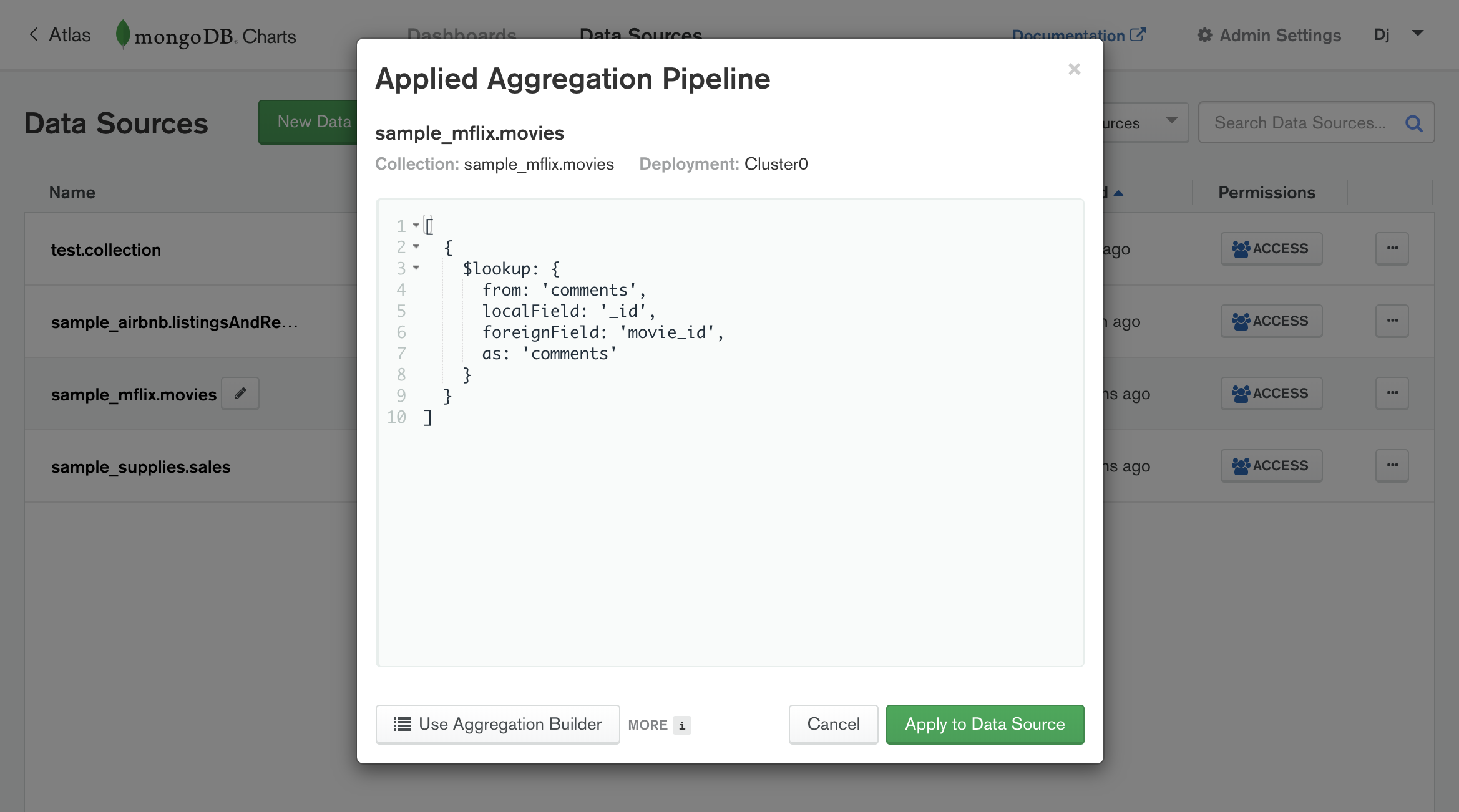Open more options for test.collection
1459x812 pixels.
(x=1392, y=249)
